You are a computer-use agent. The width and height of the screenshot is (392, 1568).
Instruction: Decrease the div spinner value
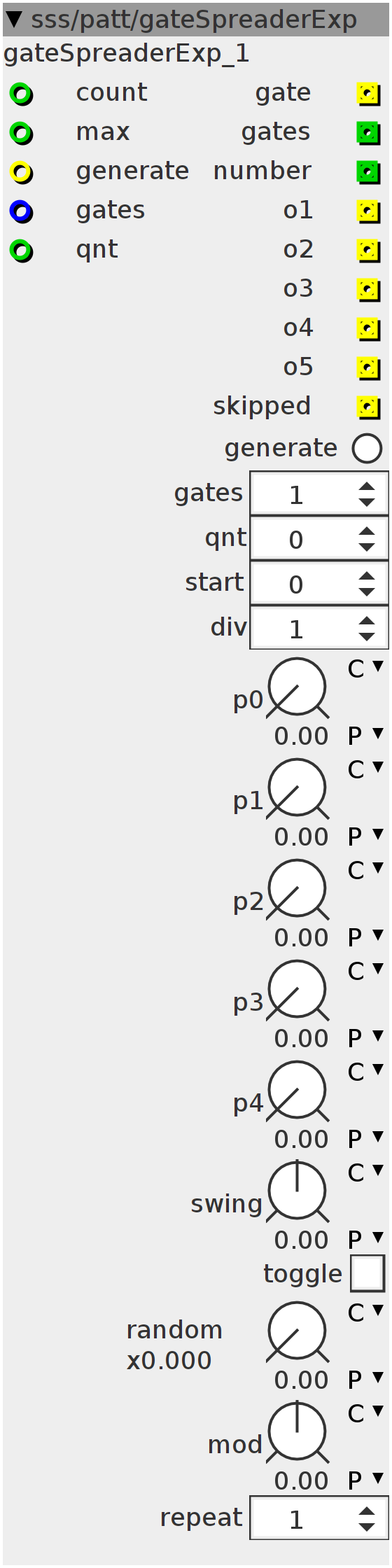pyautogui.click(x=367, y=636)
